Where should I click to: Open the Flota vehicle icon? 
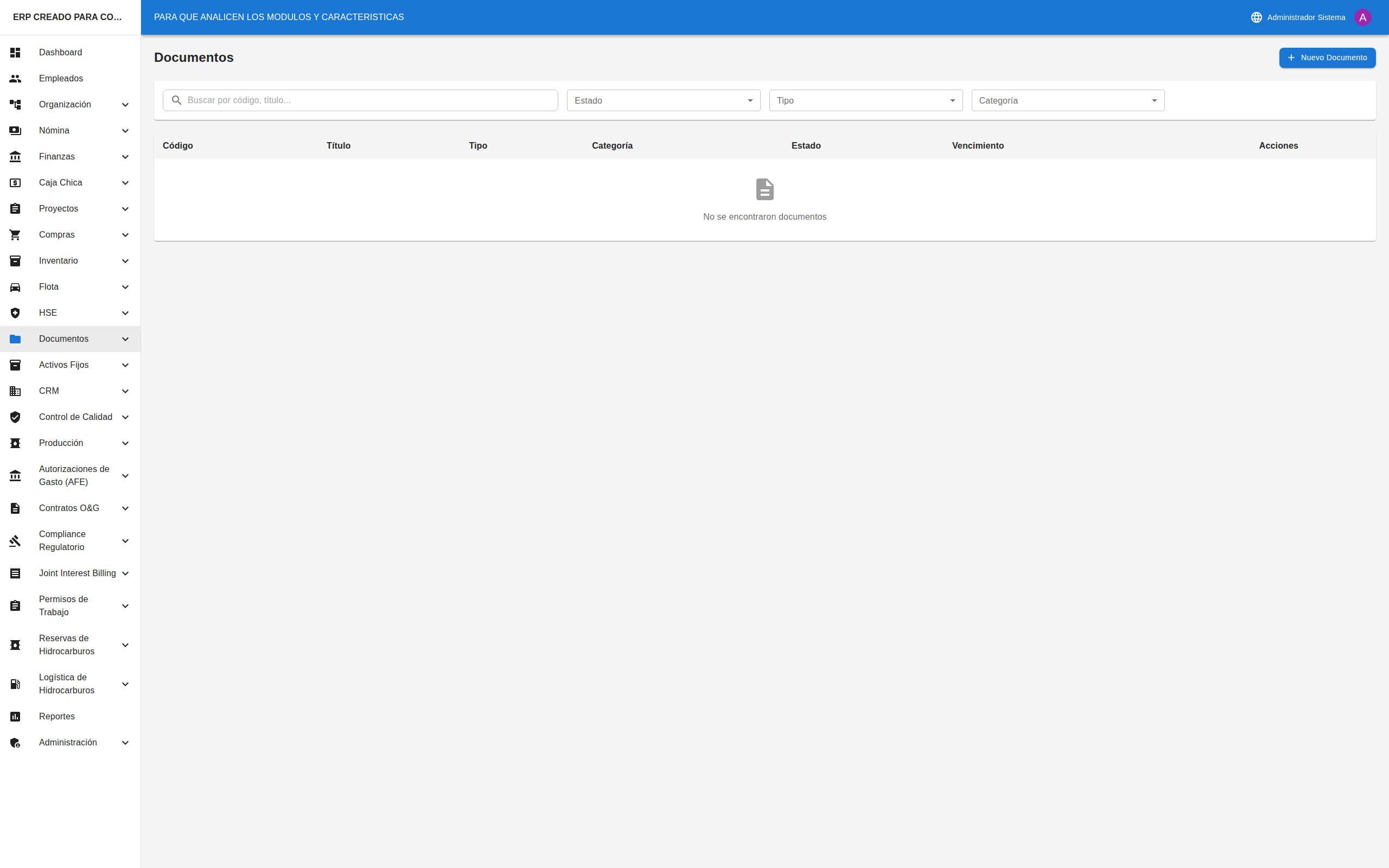point(15,286)
